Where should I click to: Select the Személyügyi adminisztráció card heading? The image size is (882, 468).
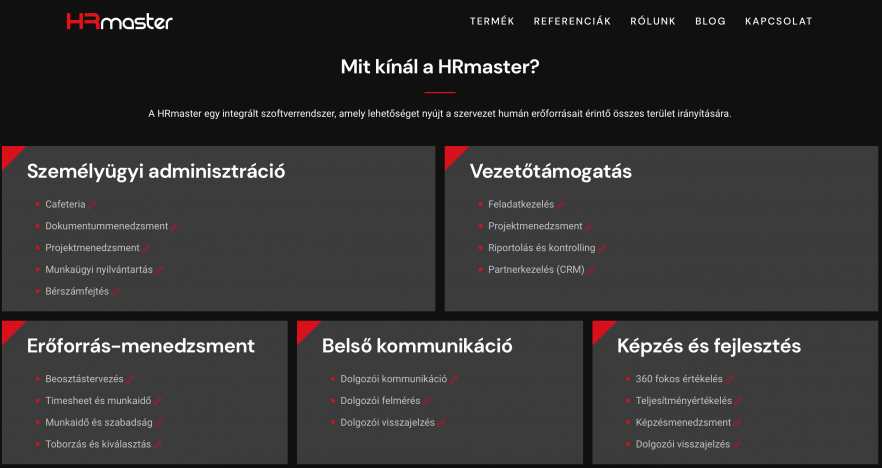156,172
